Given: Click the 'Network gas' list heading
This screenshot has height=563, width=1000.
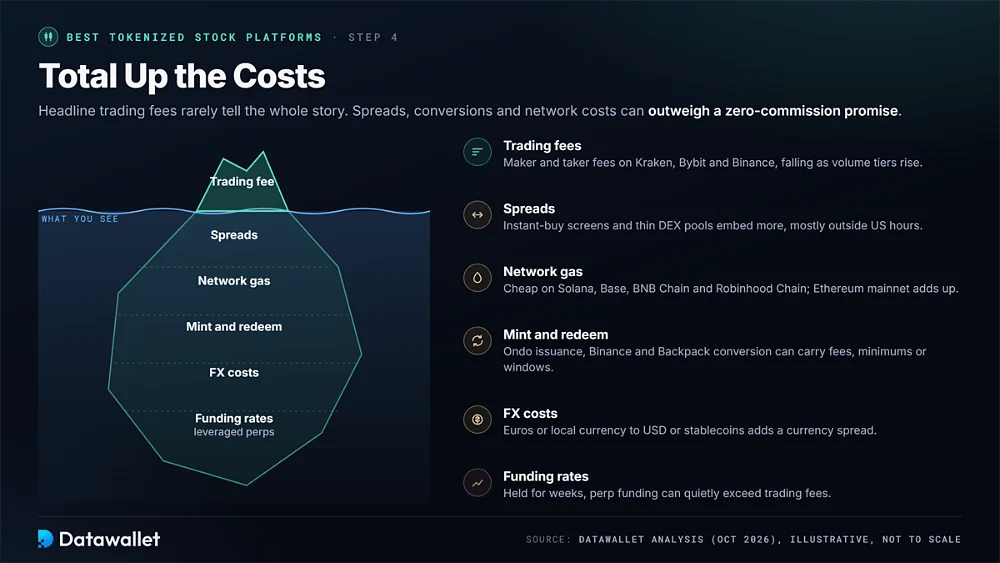Looking at the screenshot, I should [543, 272].
